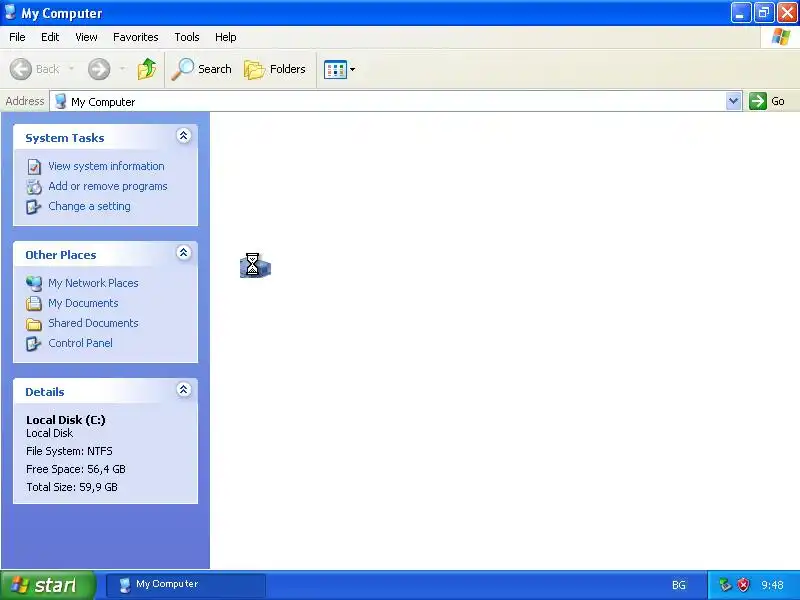Open the Help menu

click(x=226, y=37)
